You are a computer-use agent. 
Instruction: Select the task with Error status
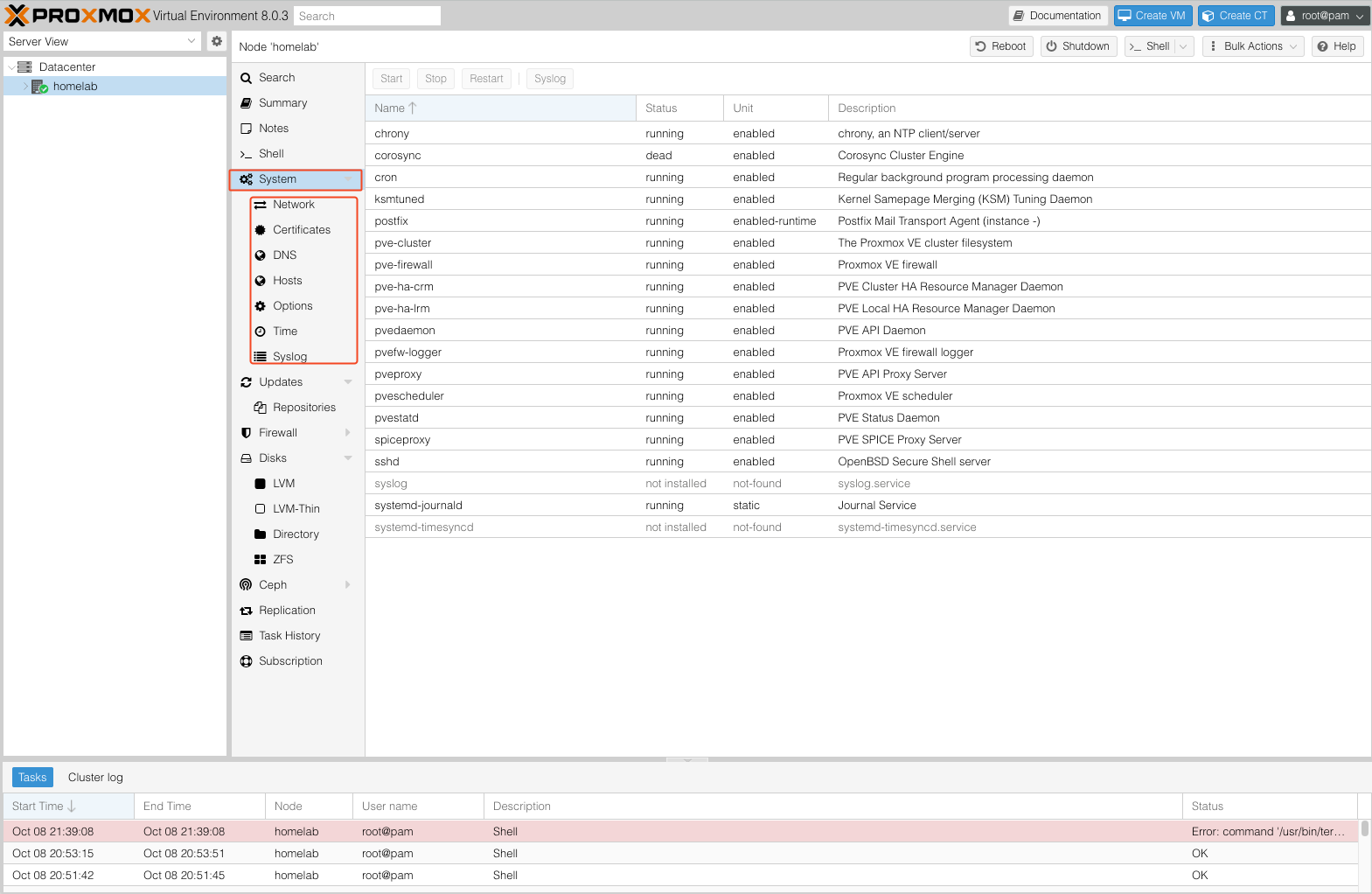pos(680,832)
